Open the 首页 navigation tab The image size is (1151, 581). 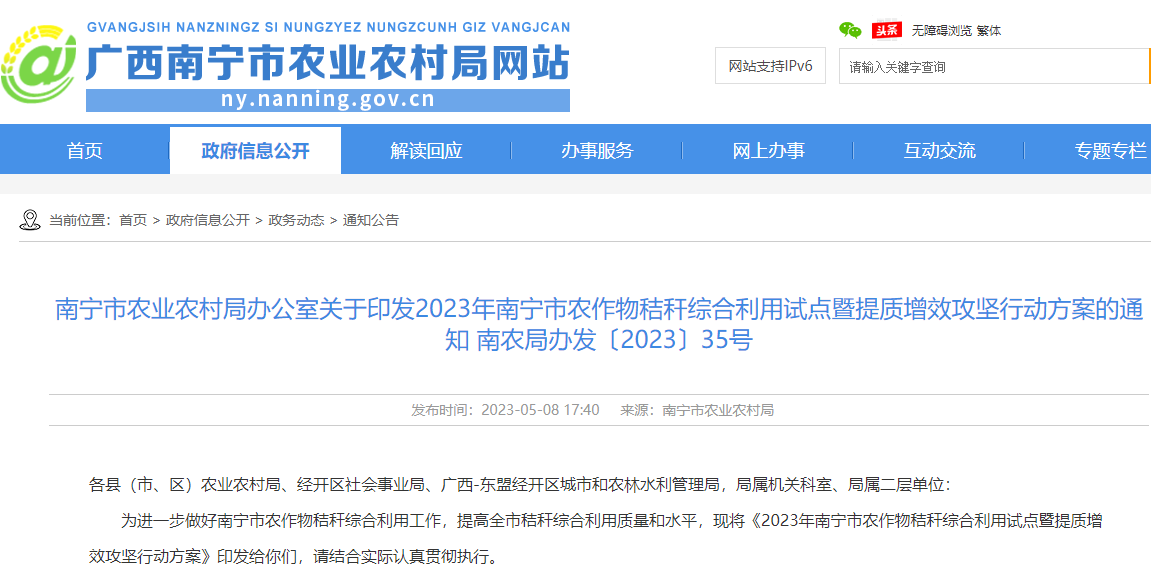click(x=85, y=151)
